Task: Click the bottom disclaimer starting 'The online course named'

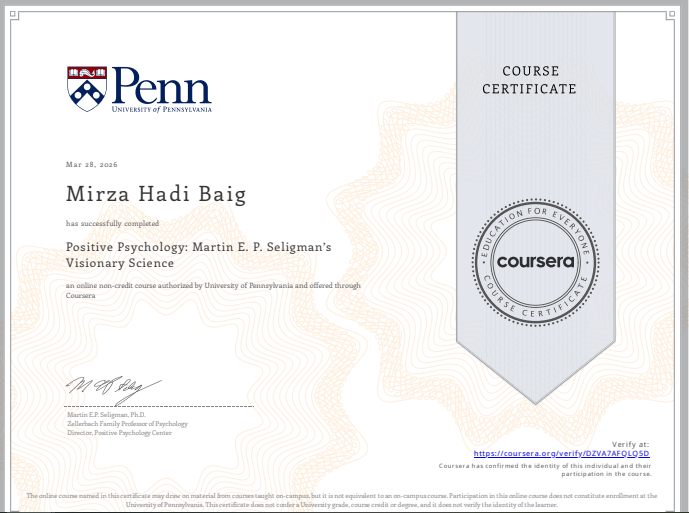Action: (x=342, y=500)
